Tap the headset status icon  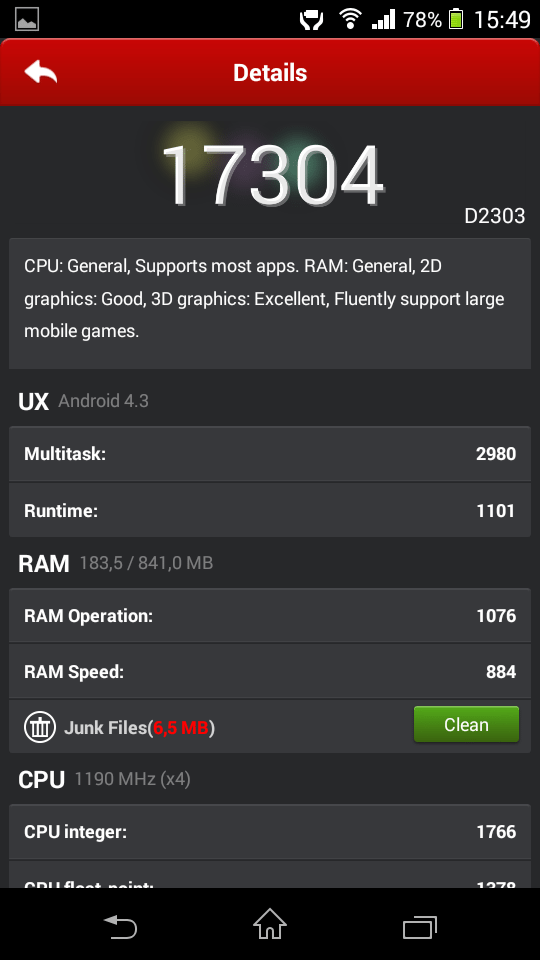pos(311,20)
